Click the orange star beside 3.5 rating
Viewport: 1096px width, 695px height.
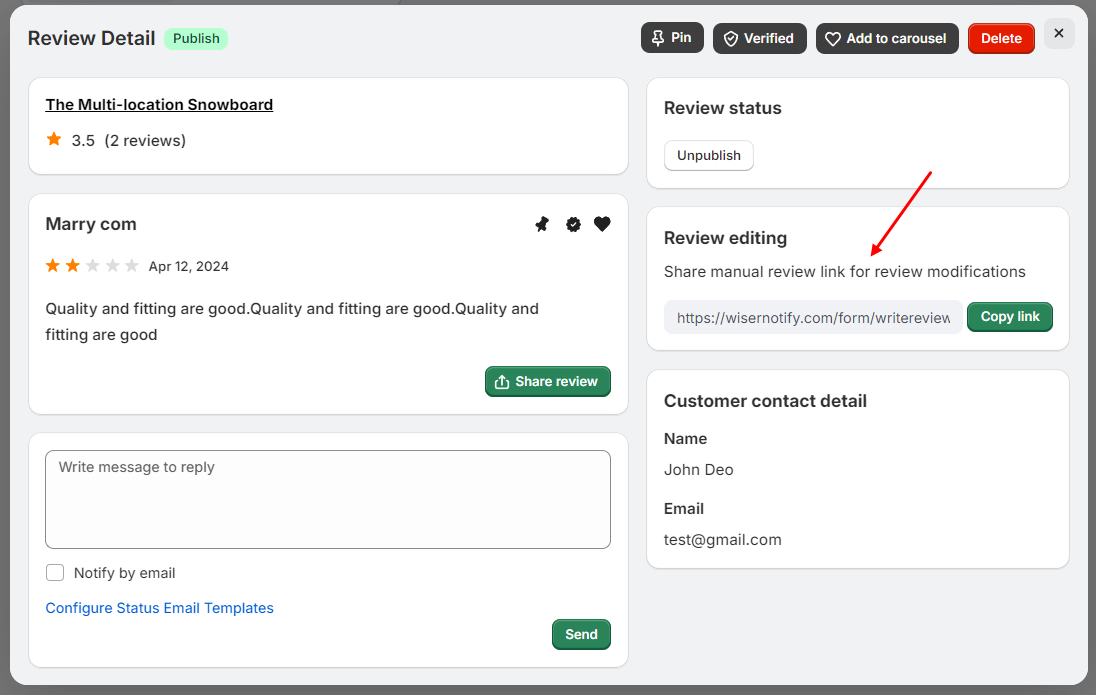coord(54,140)
